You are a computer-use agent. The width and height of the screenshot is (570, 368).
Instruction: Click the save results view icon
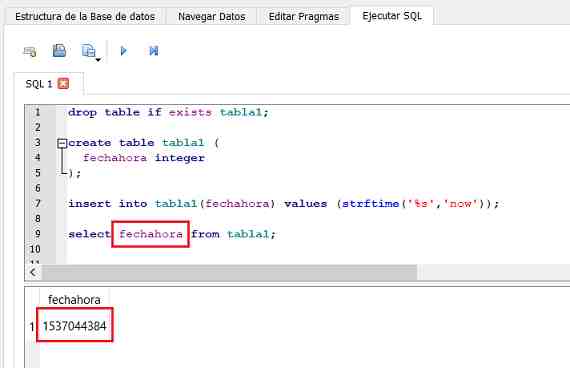click(x=88, y=51)
